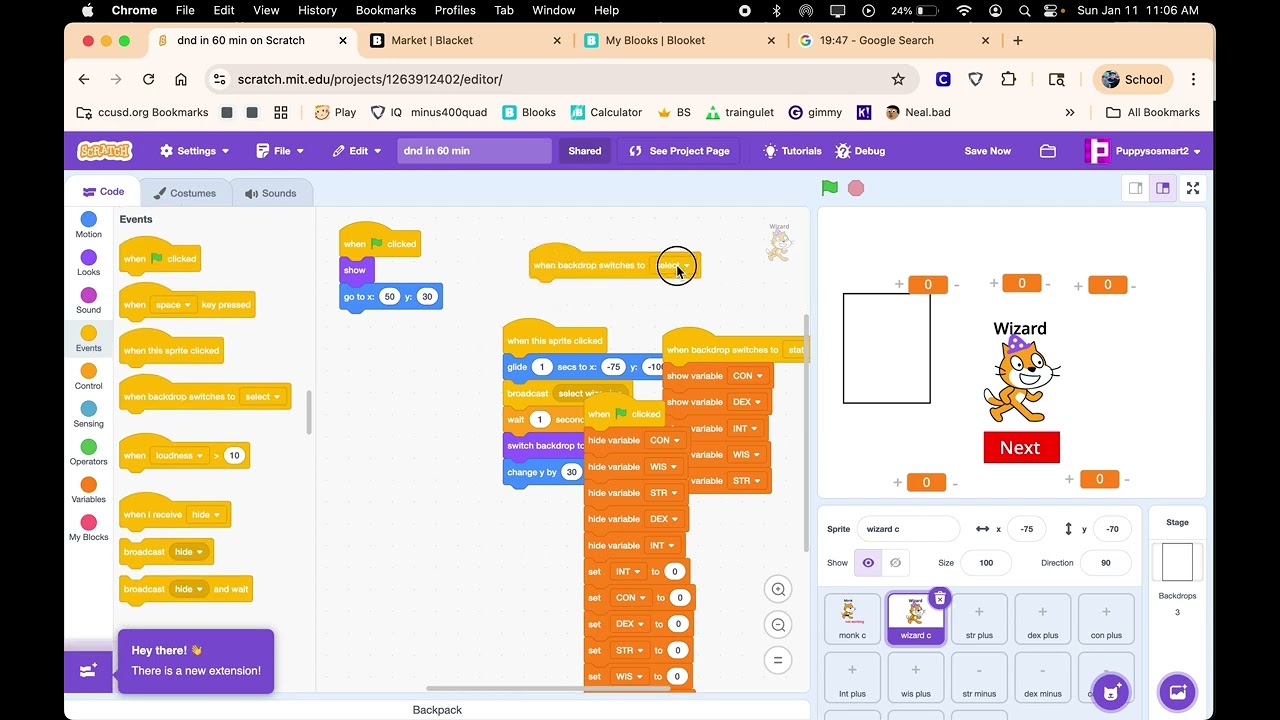This screenshot has height=720, width=1280.
Task: Select the Control block category
Action: (88, 377)
